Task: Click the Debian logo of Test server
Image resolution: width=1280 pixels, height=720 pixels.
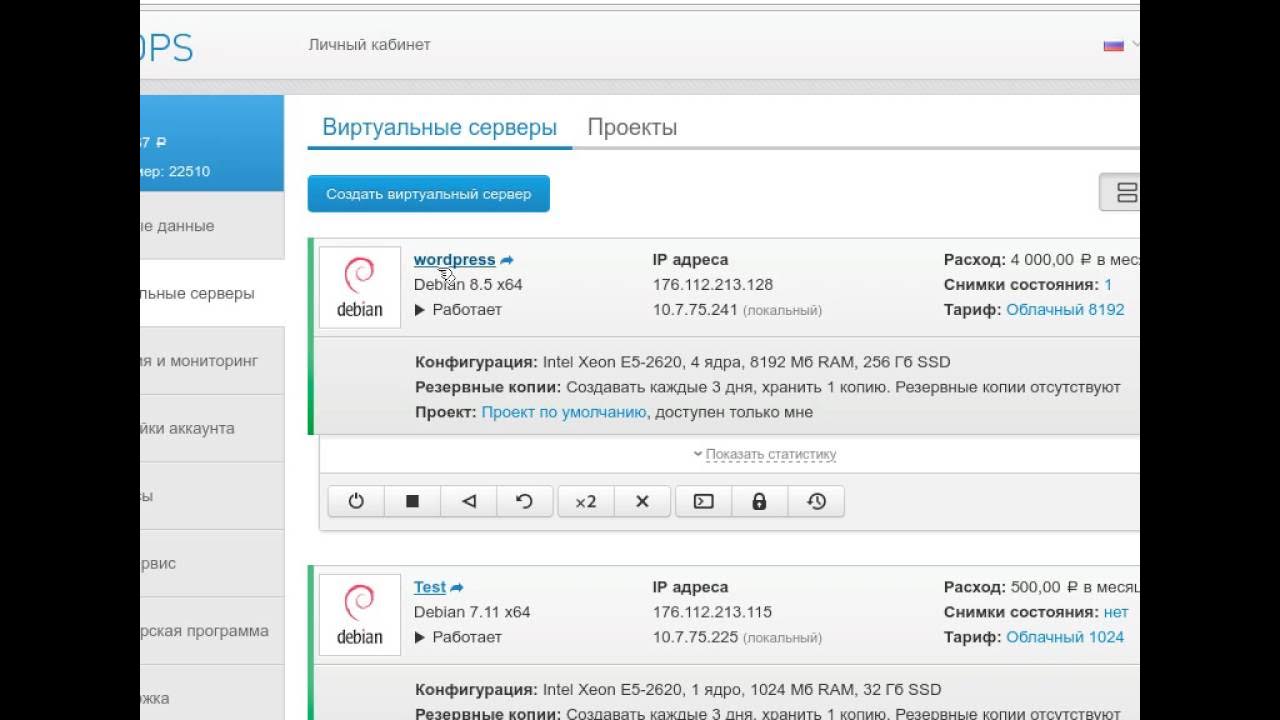Action: 360,615
